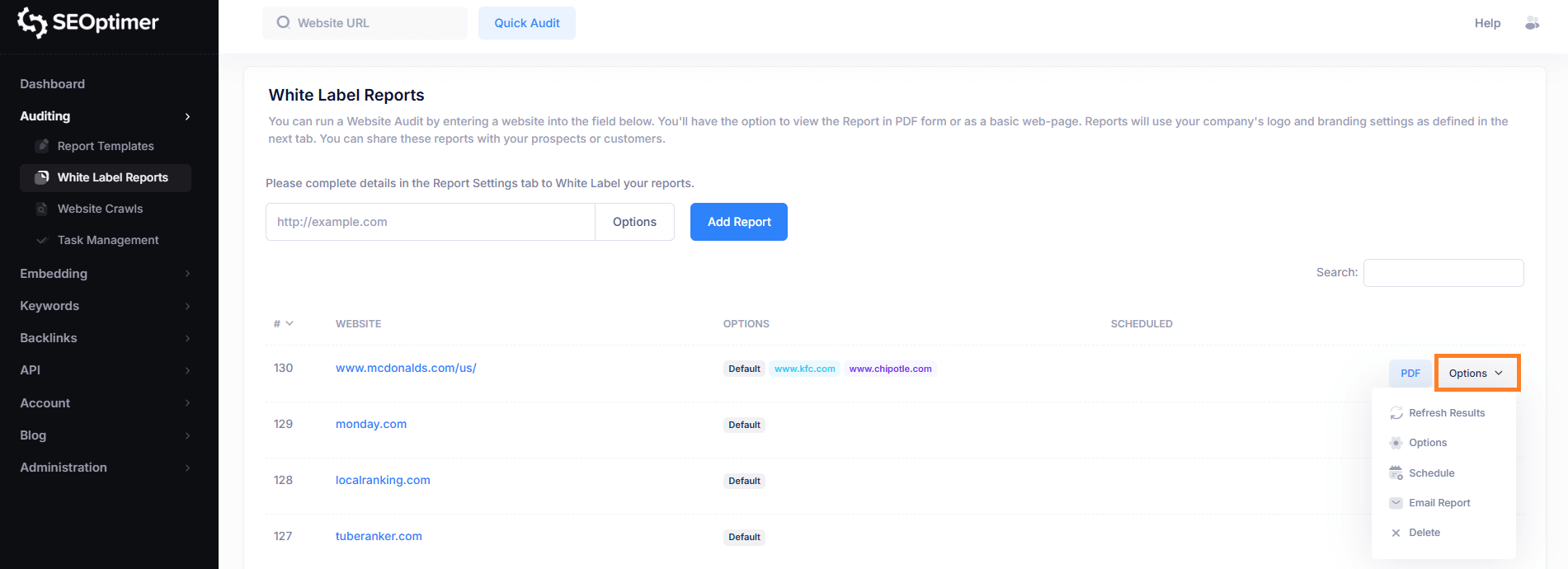Click the Default tag in tuberanker.com row
The image size is (1568, 569).
744,537
